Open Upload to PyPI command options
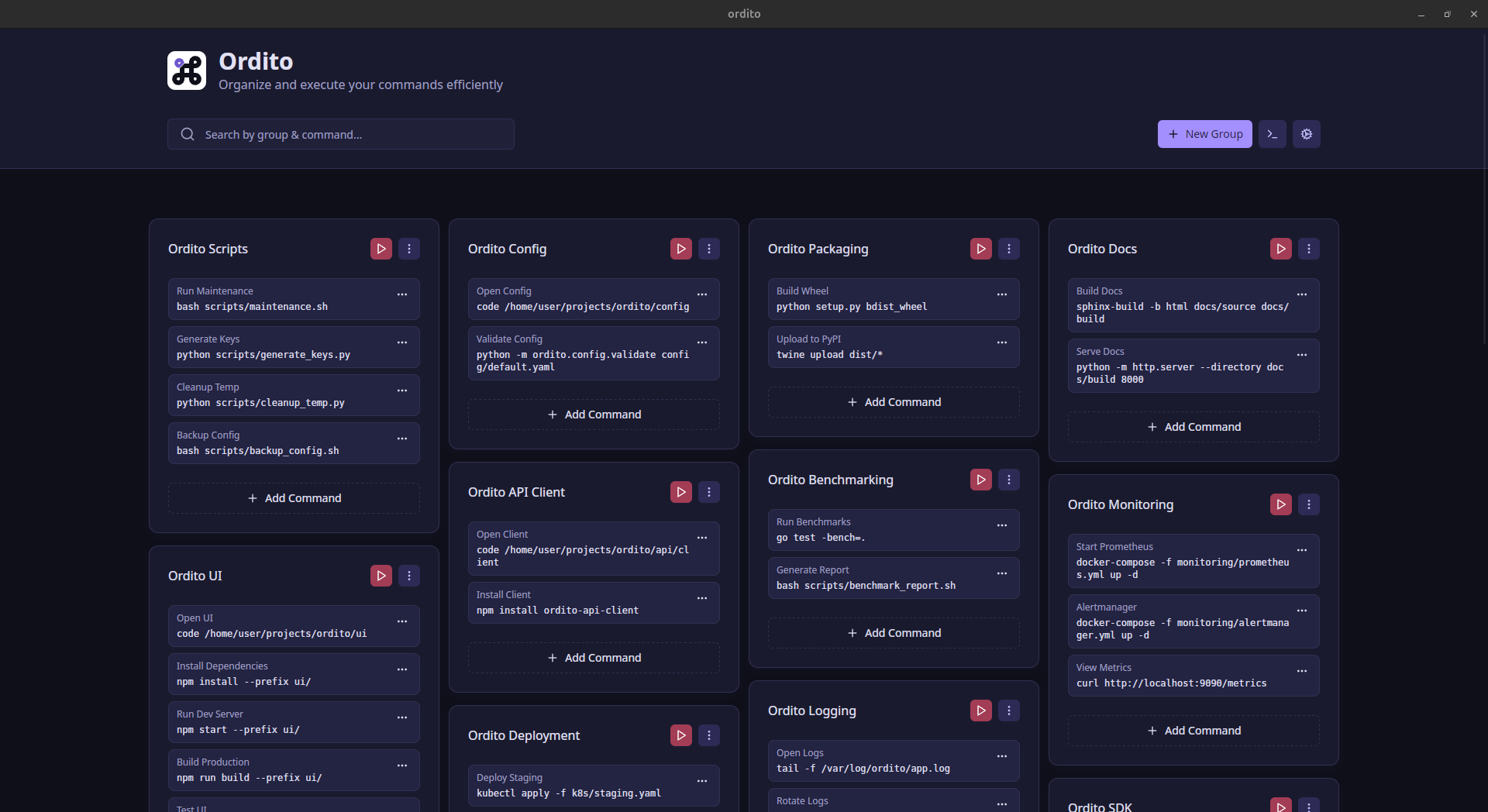This screenshot has width=1488, height=812. click(x=1002, y=342)
